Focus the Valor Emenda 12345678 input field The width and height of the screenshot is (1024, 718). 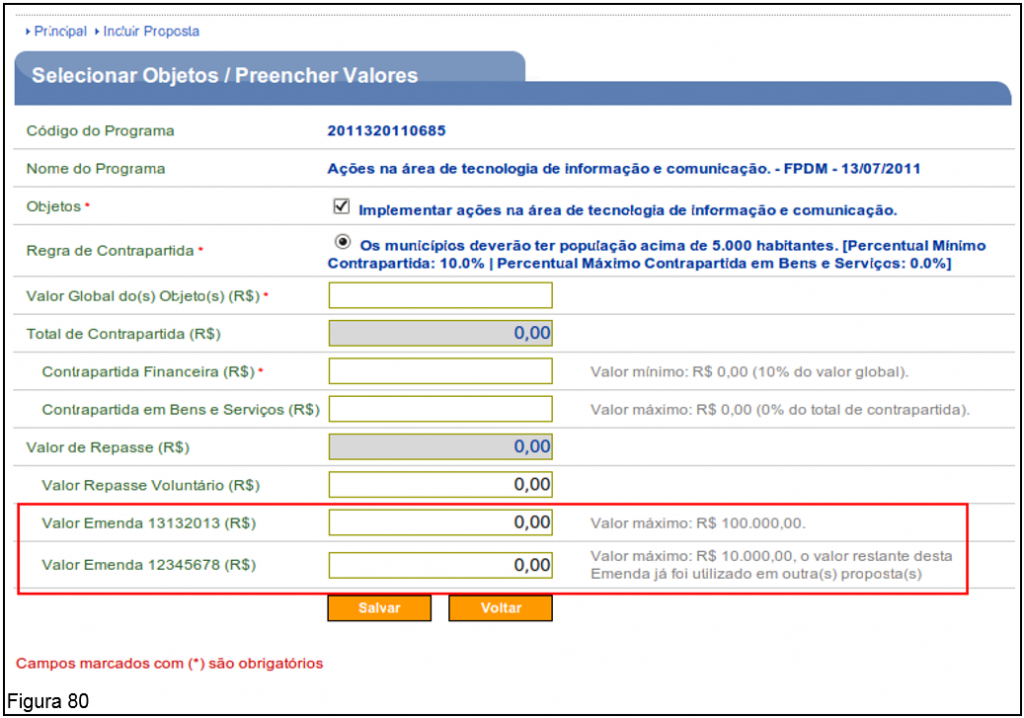coord(440,565)
